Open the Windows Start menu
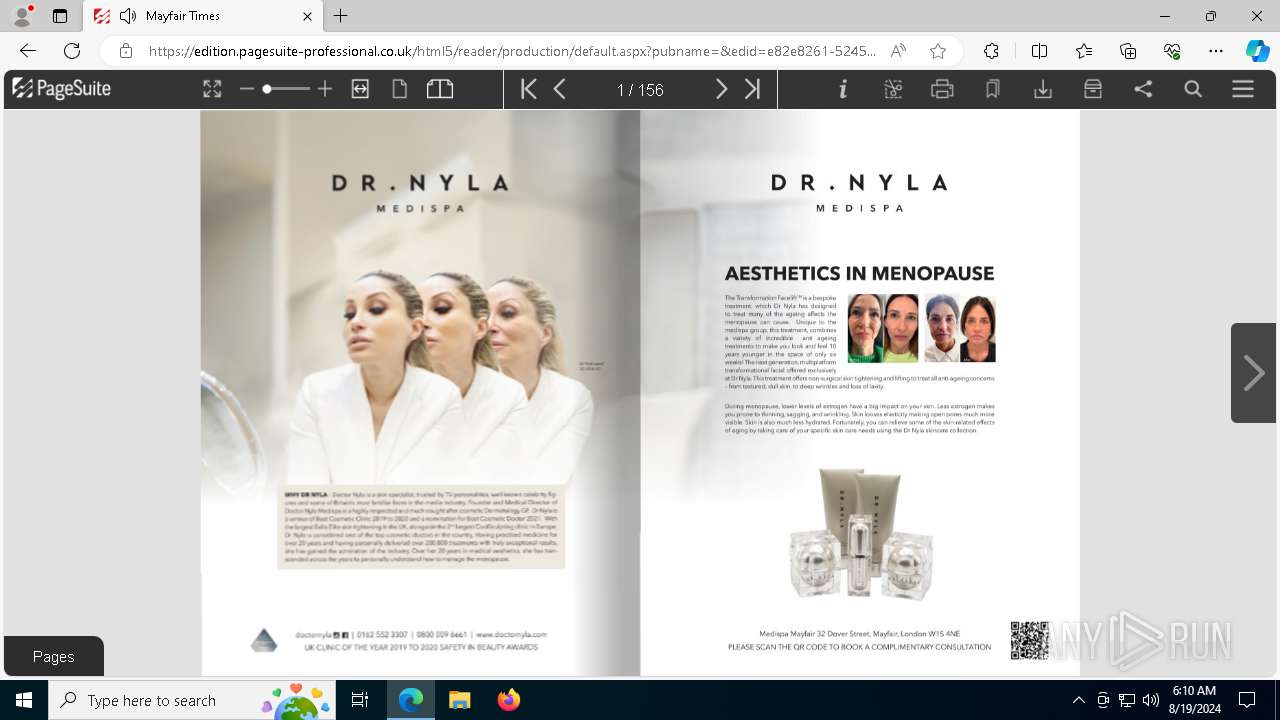 (24, 700)
